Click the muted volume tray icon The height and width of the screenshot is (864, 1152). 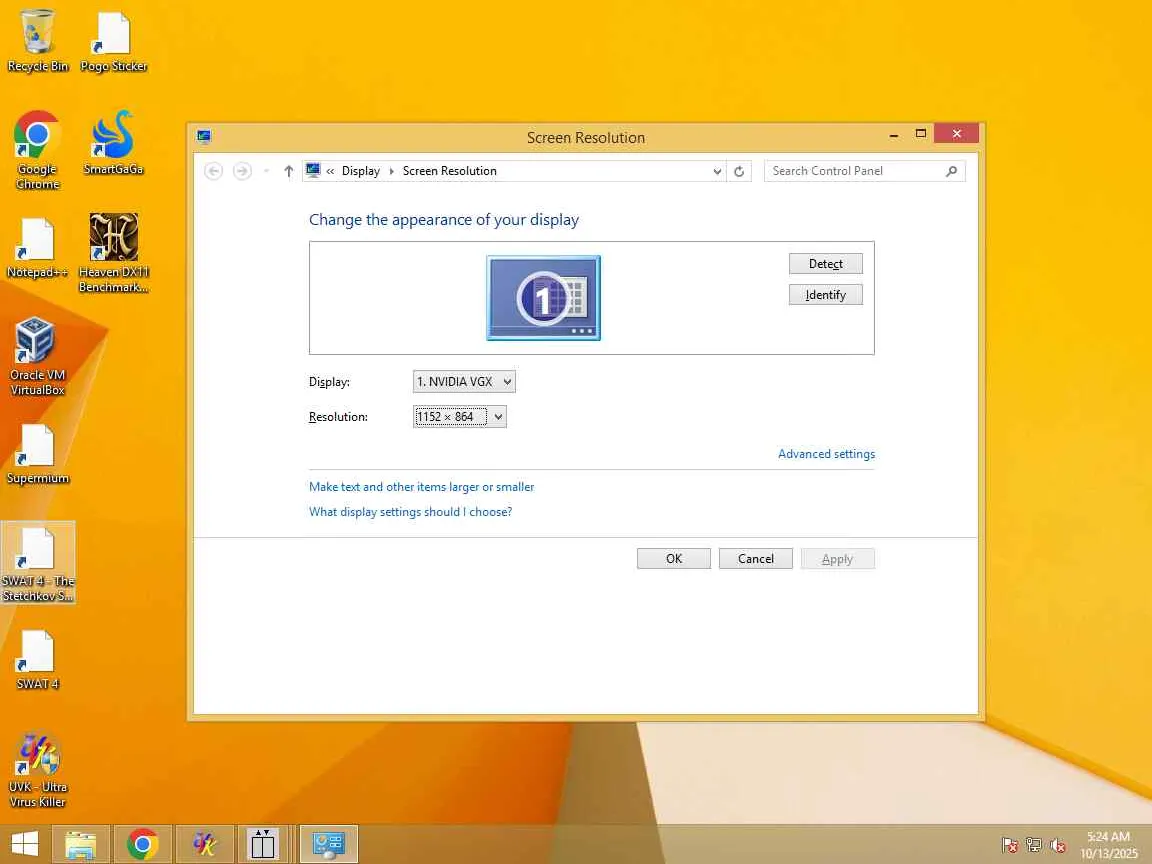(x=1058, y=846)
